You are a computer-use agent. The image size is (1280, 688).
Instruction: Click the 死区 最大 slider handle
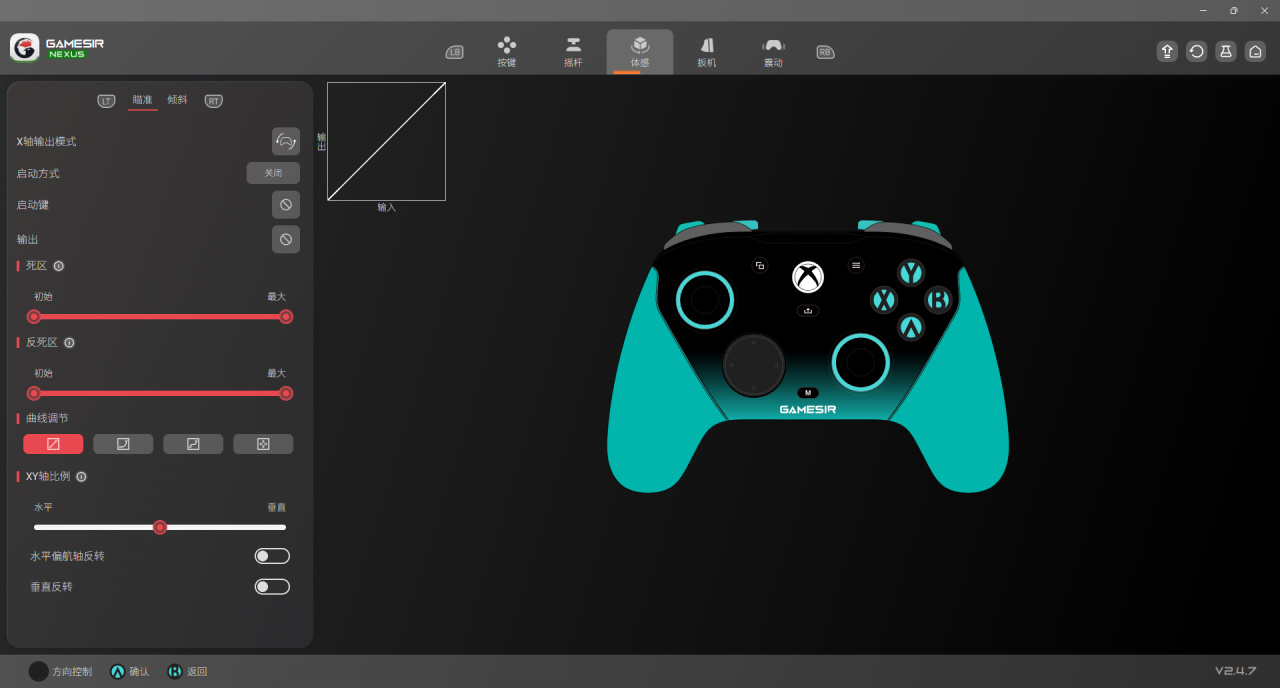(x=286, y=317)
